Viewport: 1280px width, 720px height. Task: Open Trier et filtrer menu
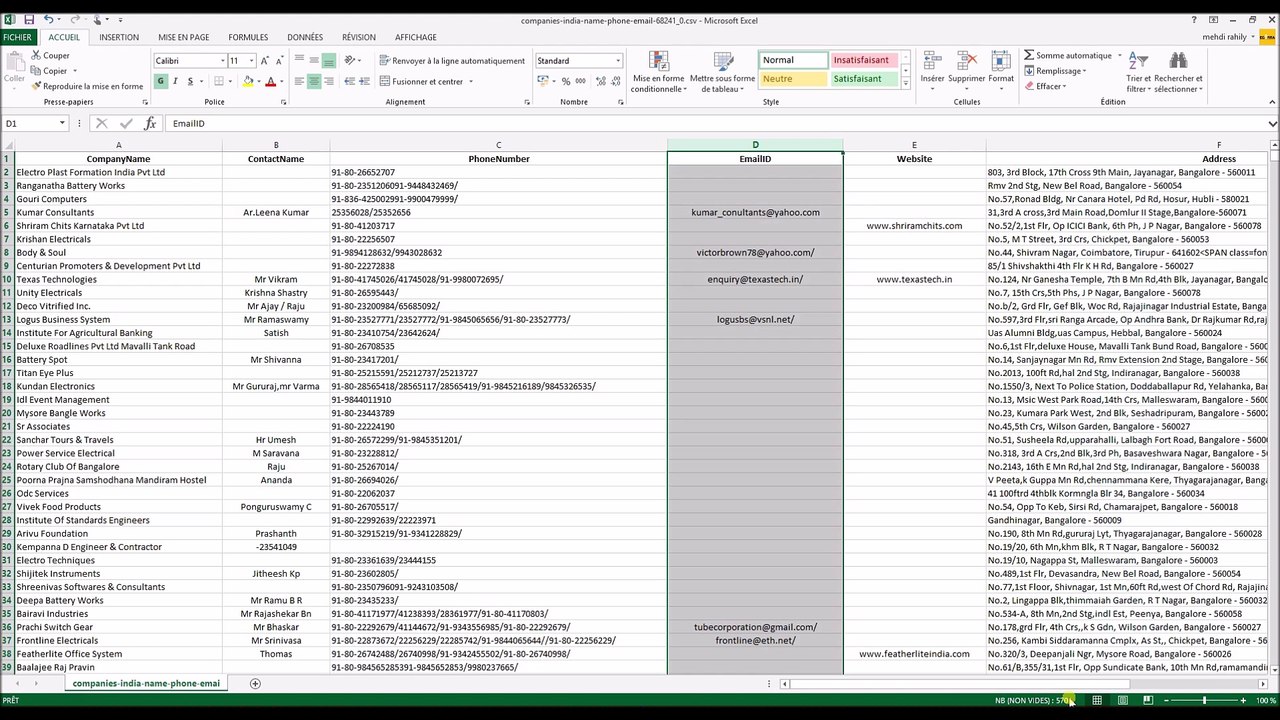[1138, 70]
